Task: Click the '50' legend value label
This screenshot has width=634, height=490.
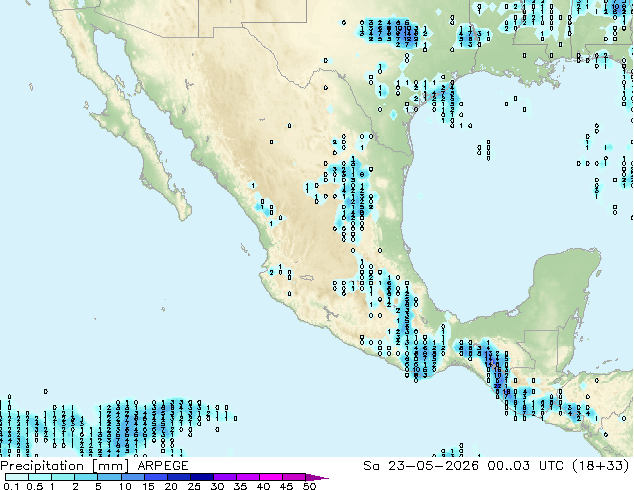Action: [309, 486]
